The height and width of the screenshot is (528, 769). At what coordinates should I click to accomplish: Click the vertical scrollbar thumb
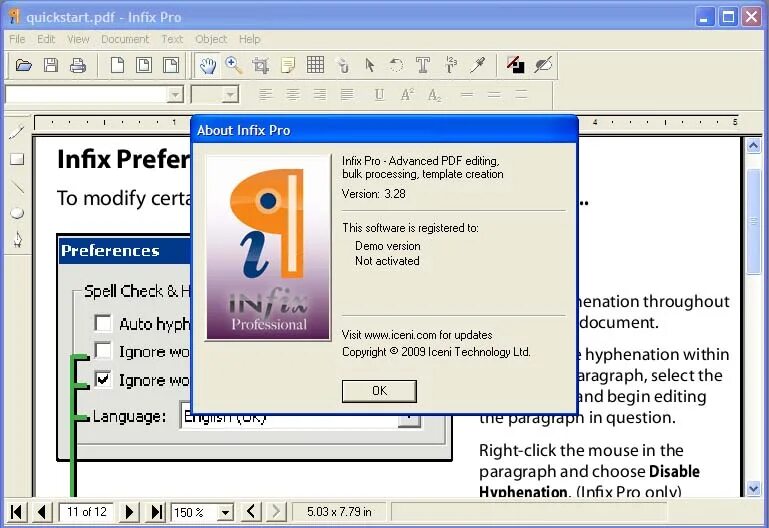click(753, 221)
